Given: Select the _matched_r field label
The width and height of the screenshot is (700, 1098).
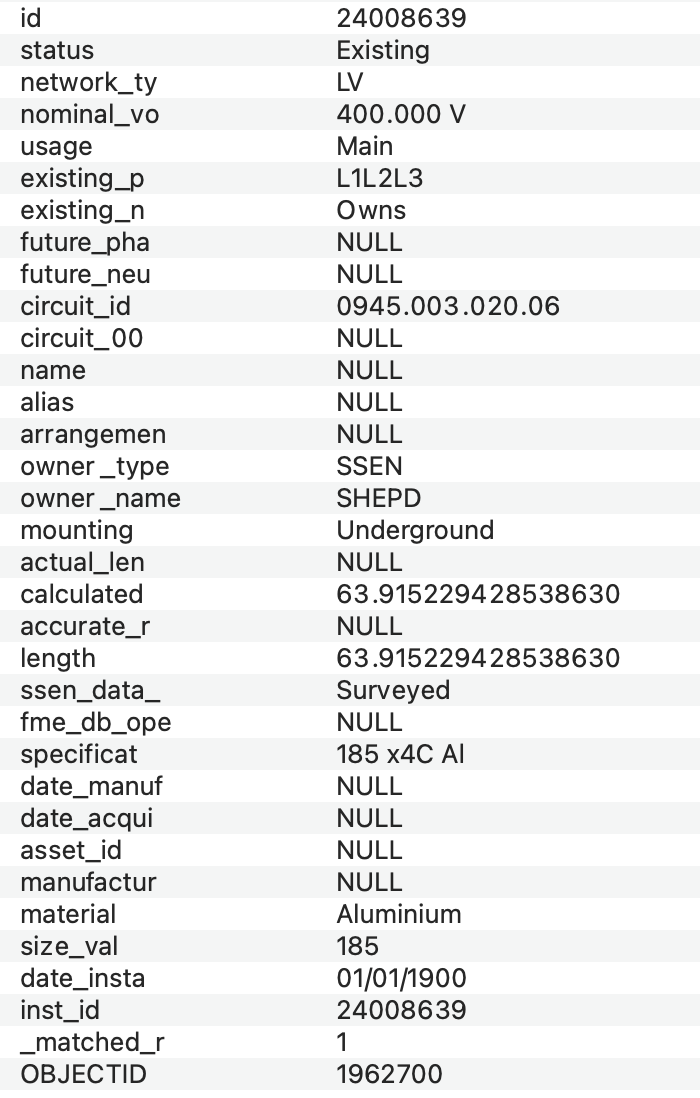Looking at the screenshot, I should pos(92,1042).
